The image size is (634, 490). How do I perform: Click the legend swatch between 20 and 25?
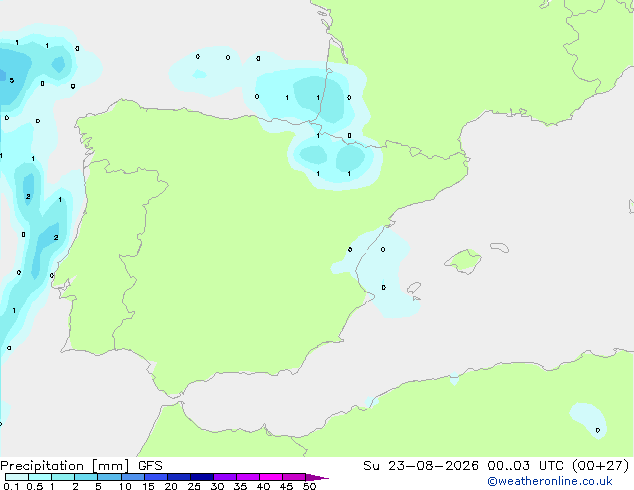click(179, 477)
